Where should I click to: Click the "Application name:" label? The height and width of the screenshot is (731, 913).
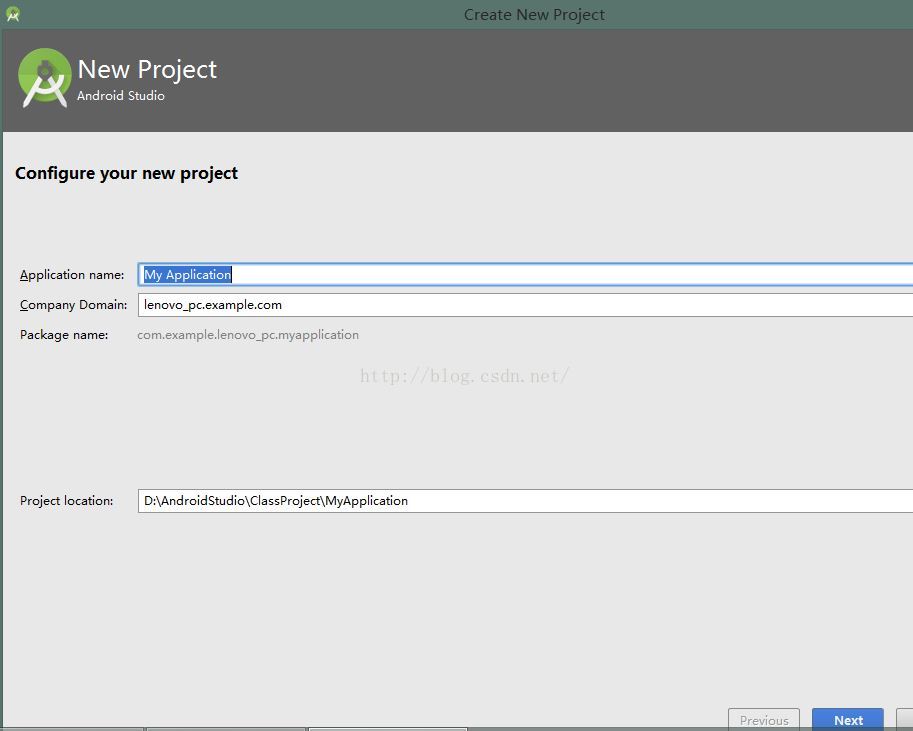[x=72, y=275]
